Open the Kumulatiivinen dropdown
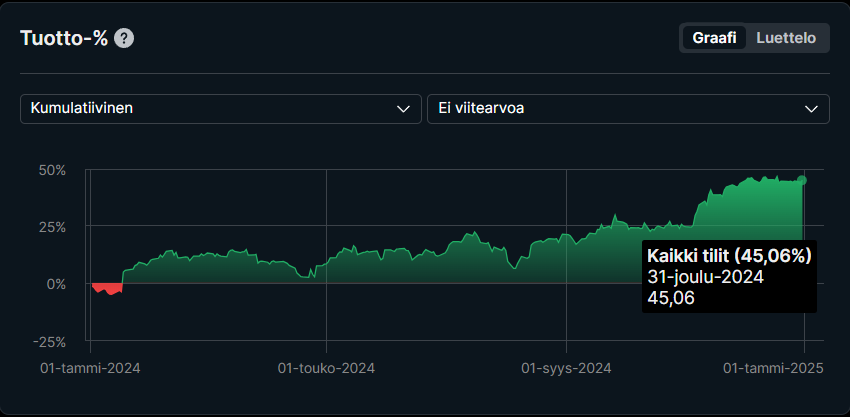 click(x=221, y=108)
